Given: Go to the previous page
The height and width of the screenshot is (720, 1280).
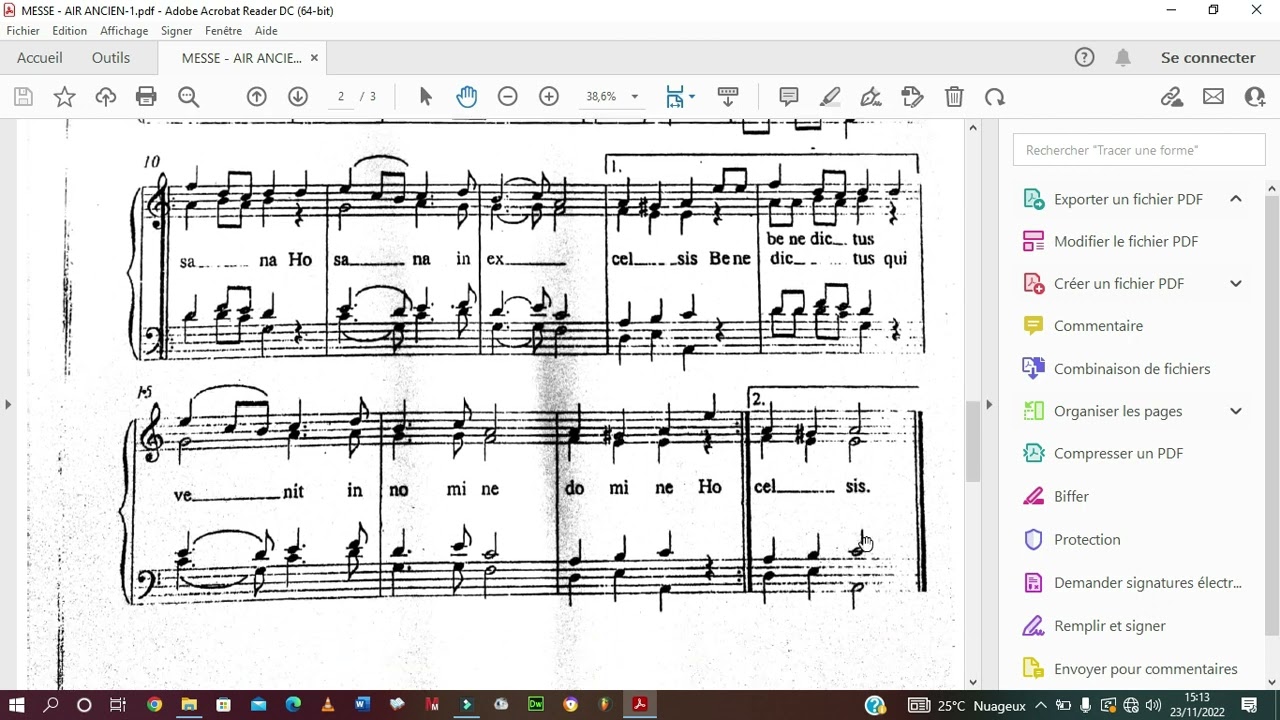Looking at the screenshot, I should 257,97.
